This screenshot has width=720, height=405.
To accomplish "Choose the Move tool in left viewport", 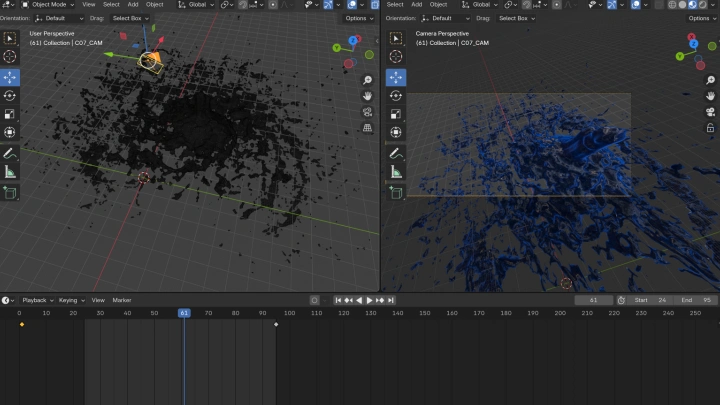I will tap(10, 77).
